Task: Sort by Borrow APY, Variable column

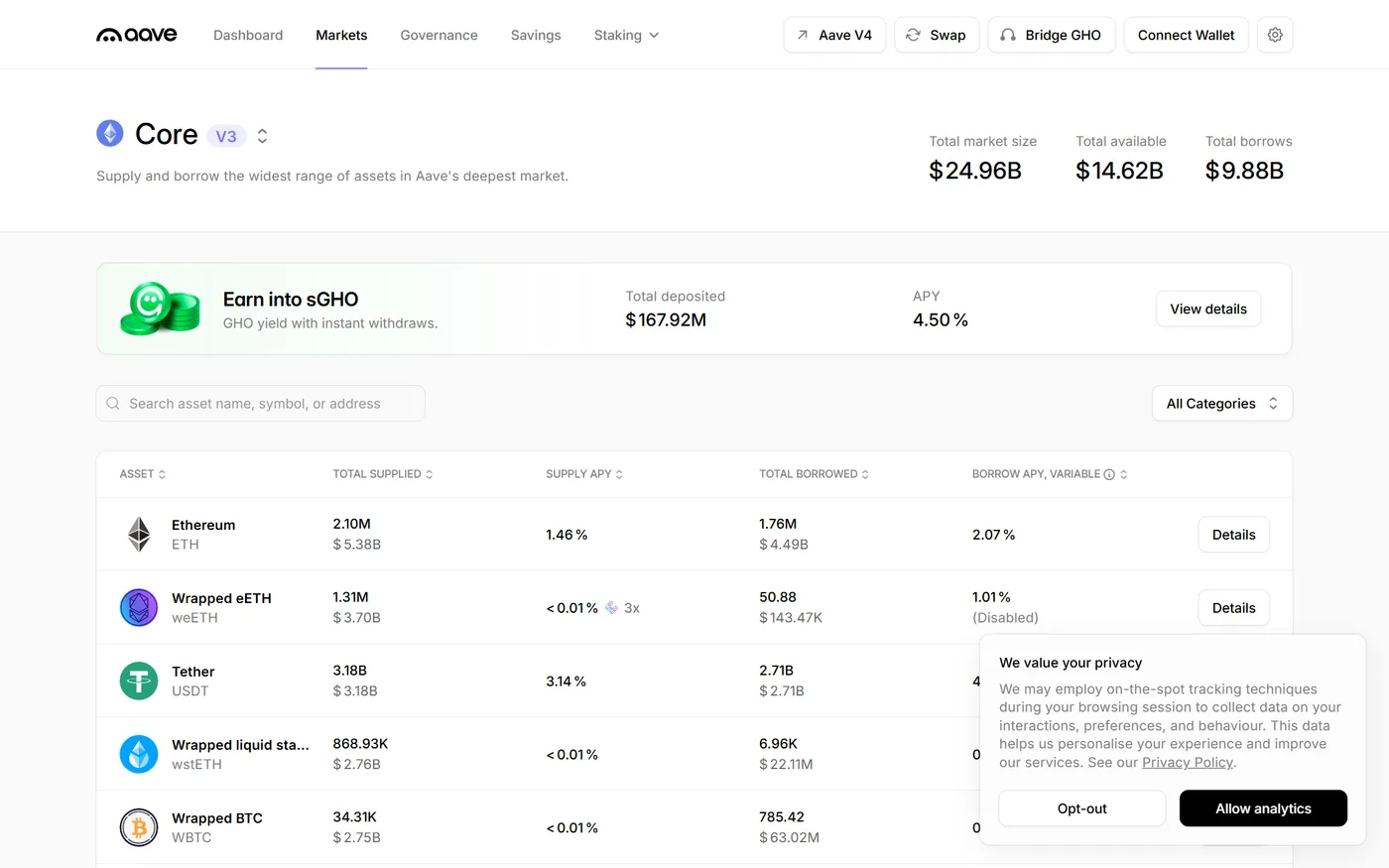Action: point(1050,474)
